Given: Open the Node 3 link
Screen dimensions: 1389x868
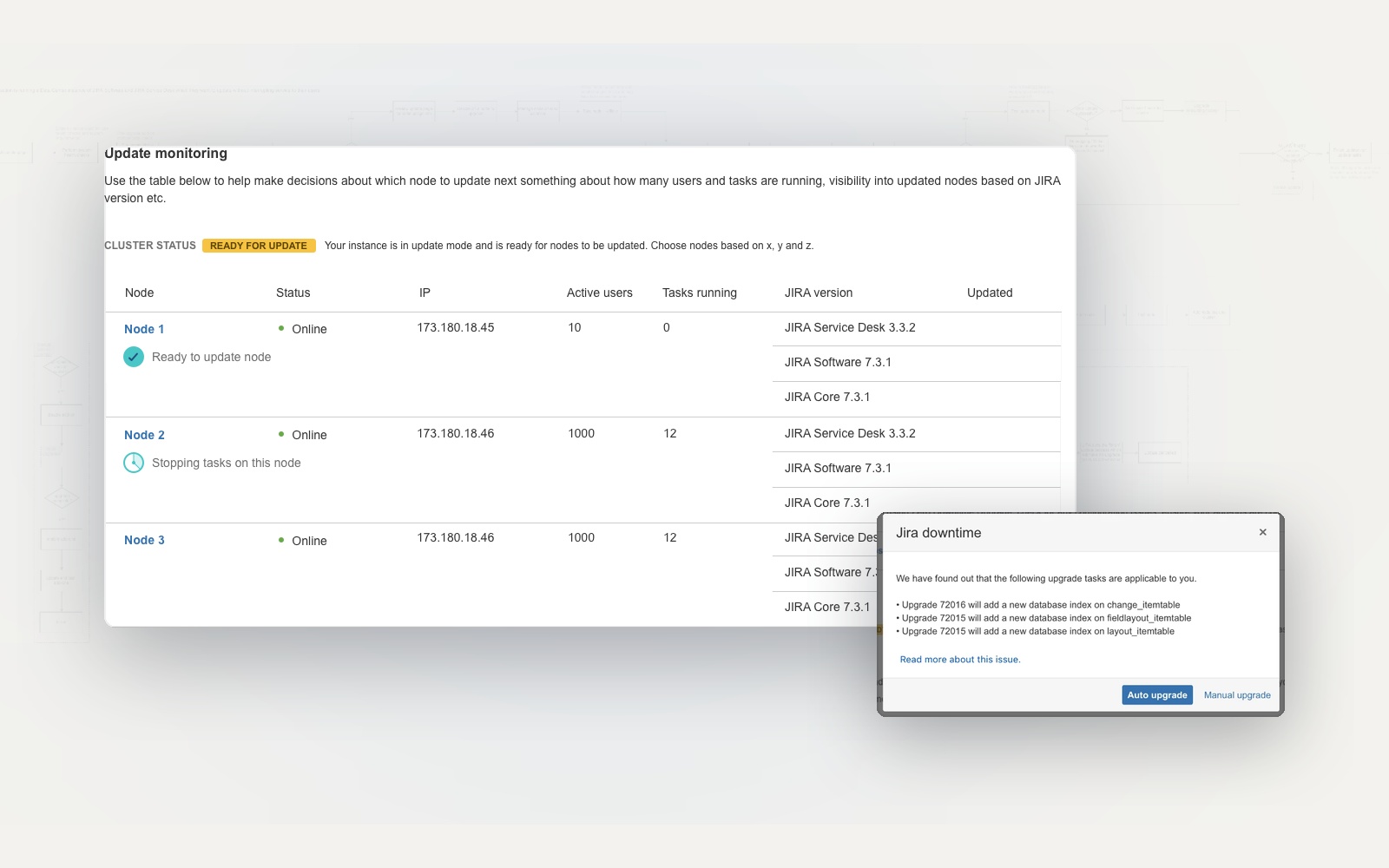Looking at the screenshot, I should [x=144, y=540].
